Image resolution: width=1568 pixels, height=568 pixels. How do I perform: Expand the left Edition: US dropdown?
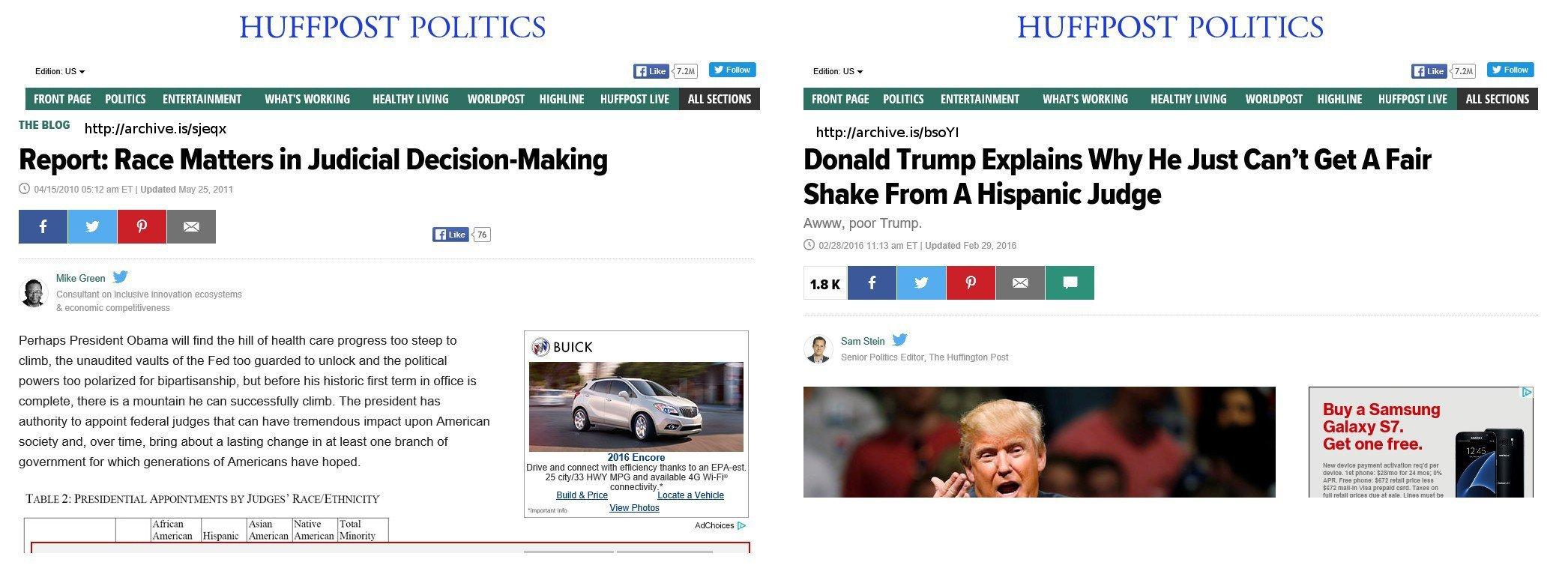[x=60, y=71]
